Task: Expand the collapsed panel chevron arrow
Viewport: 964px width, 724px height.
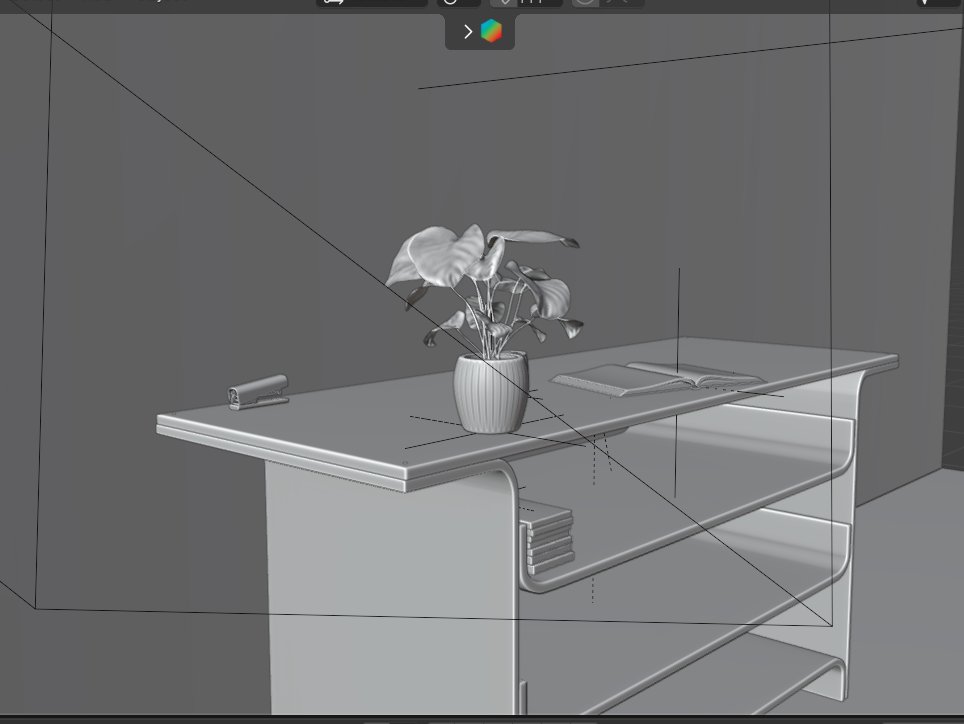Action: [x=468, y=31]
